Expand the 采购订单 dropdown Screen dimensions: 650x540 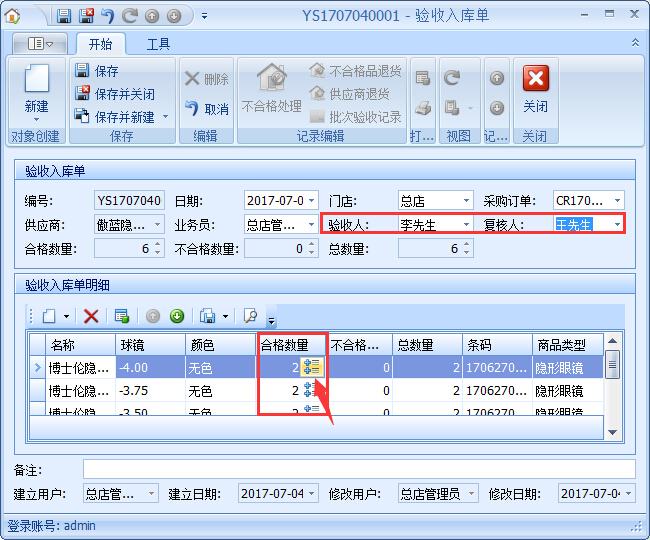point(617,201)
